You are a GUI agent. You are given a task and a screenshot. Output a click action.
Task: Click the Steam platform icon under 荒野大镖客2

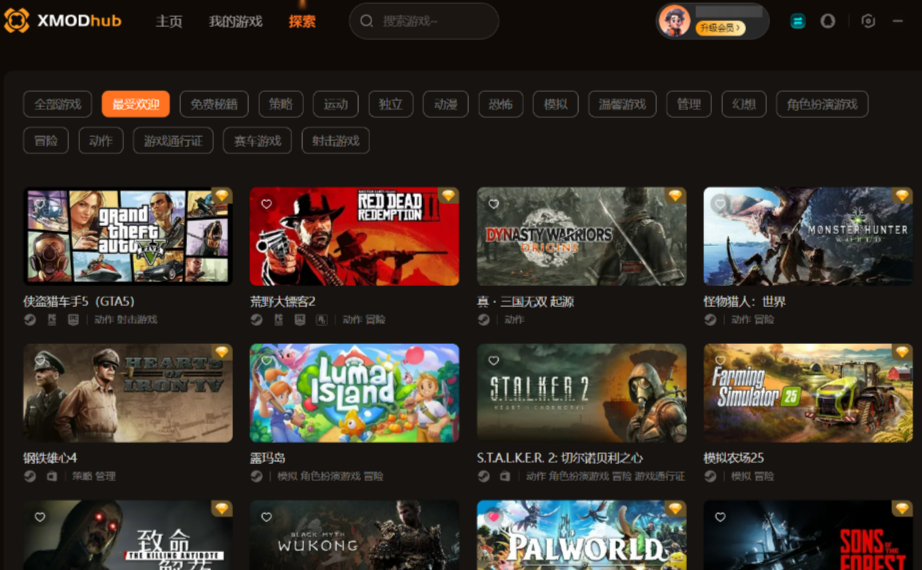tap(256, 319)
